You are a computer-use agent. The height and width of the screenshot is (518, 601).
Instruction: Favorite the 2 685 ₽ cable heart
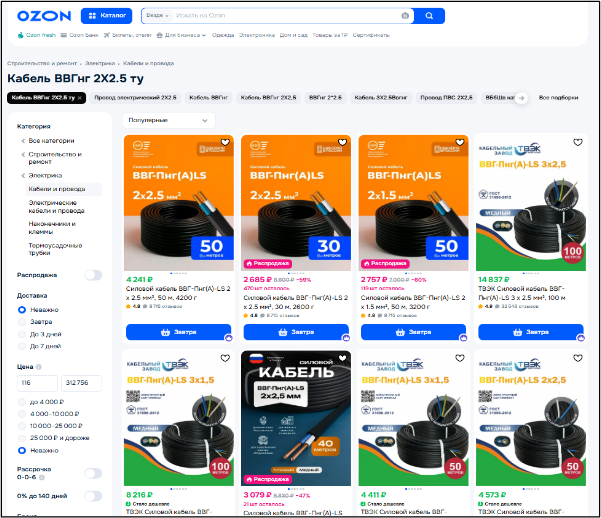343,143
